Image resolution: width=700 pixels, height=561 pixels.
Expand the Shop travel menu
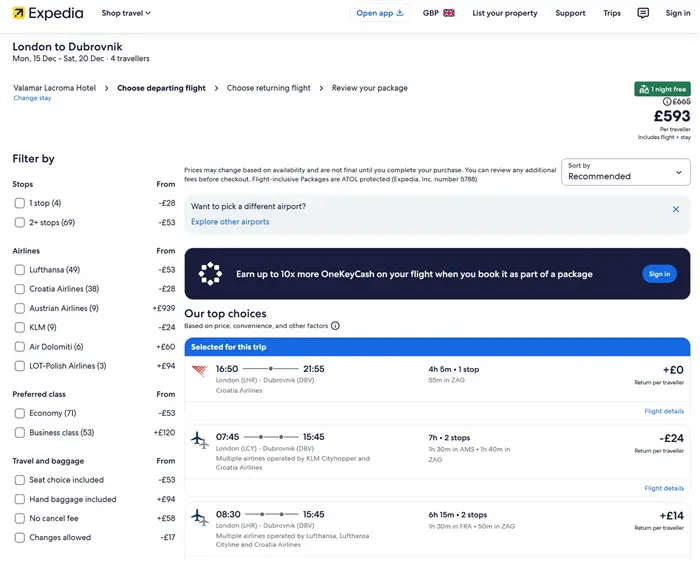pyautogui.click(x=126, y=13)
